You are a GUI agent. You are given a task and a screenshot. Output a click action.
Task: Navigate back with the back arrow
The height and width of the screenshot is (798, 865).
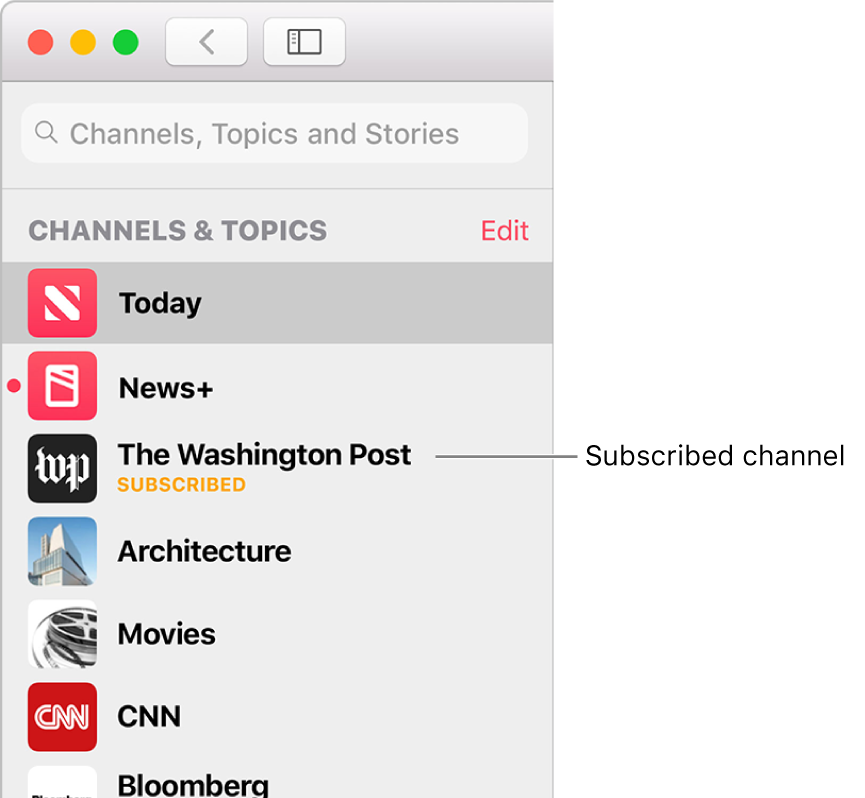[x=206, y=41]
